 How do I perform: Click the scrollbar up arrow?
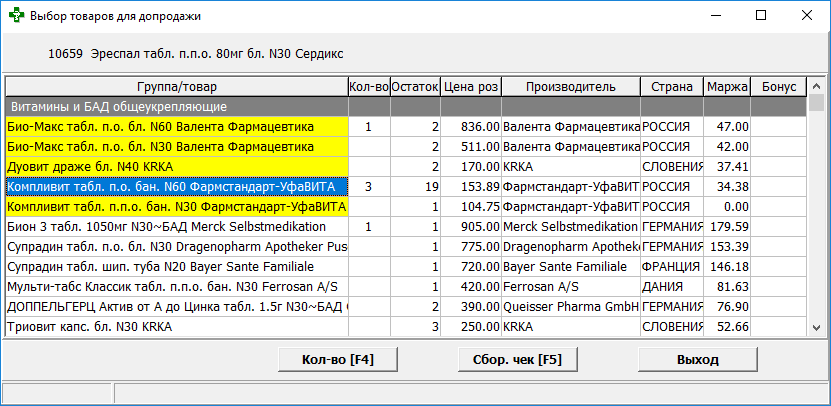tap(817, 85)
